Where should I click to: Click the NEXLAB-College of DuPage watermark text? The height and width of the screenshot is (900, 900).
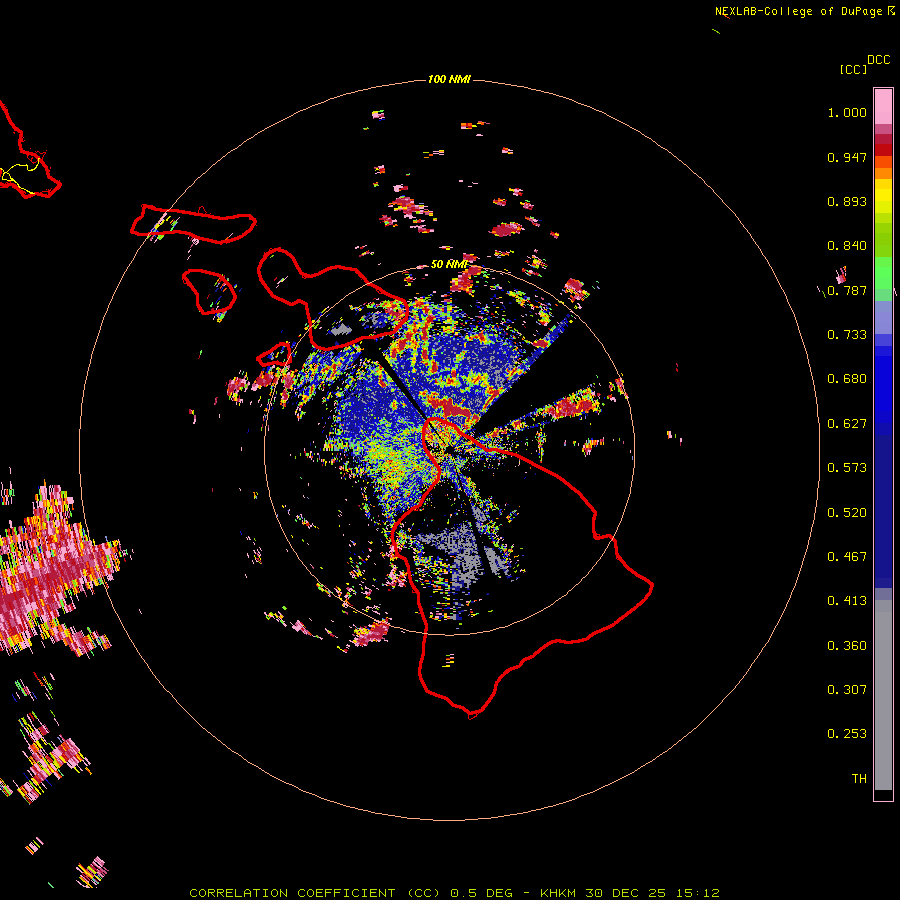pyautogui.click(x=804, y=11)
